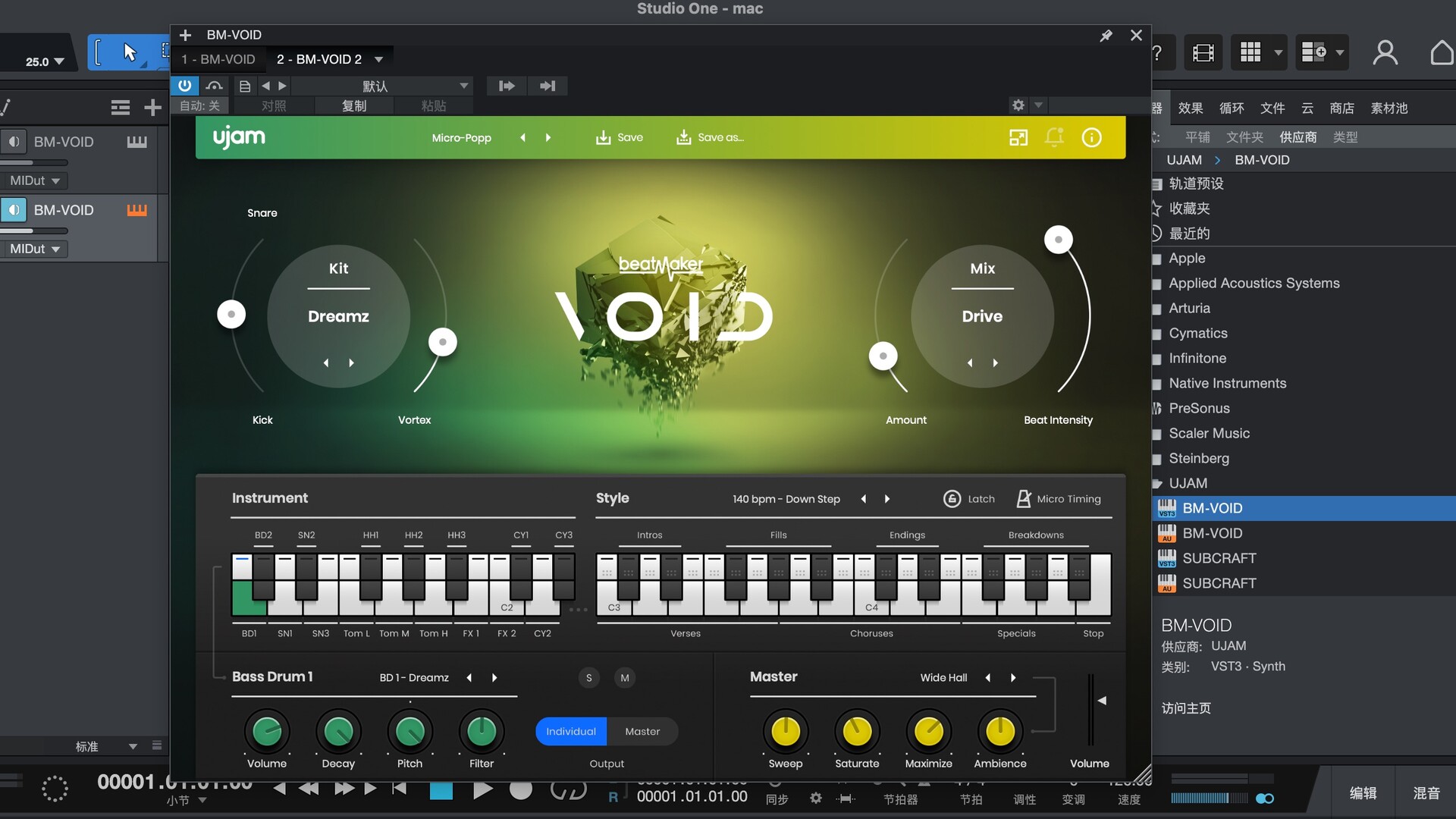
Task: Open the 素材池 browser tab
Action: [x=1389, y=108]
